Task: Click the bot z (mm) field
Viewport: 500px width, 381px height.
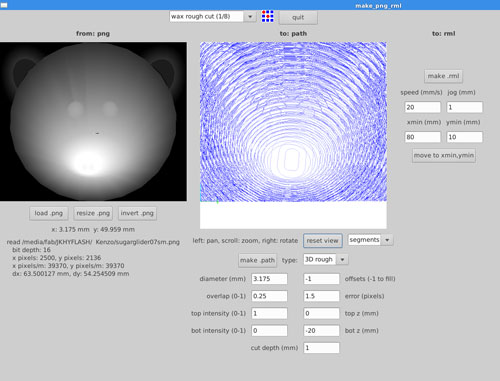Action: point(321,330)
